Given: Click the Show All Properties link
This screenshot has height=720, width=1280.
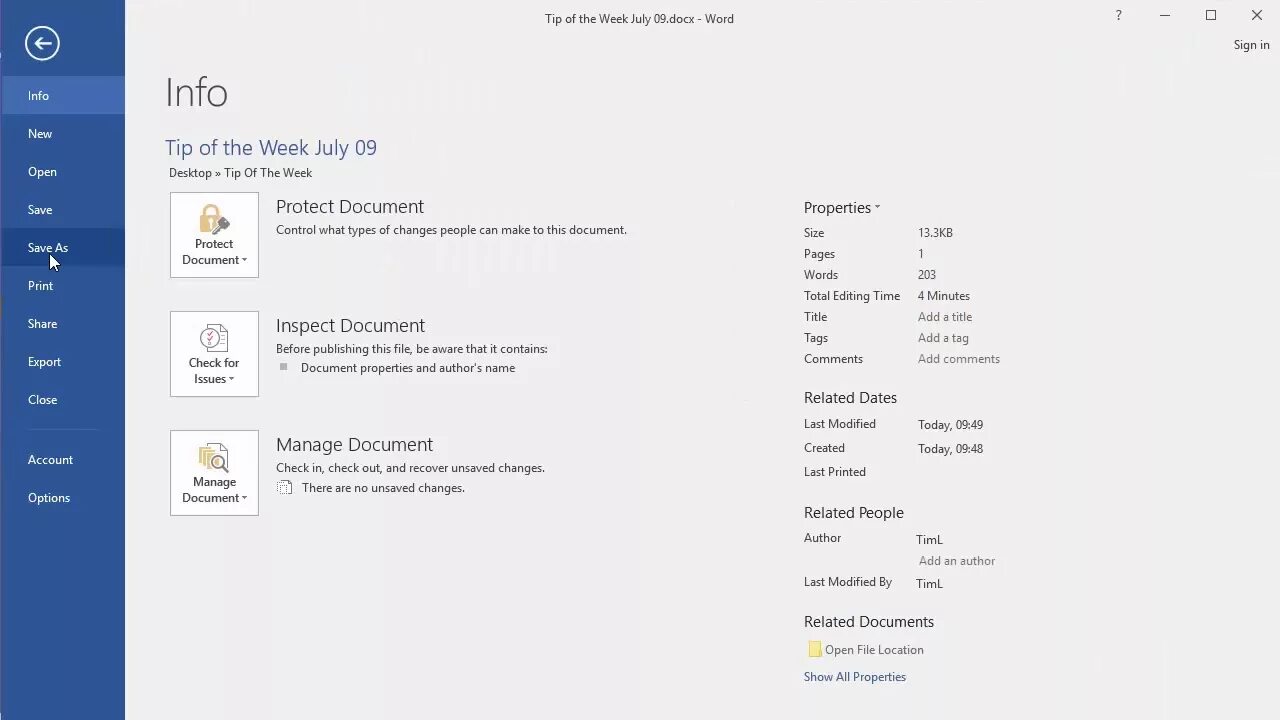Looking at the screenshot, I should [x=855, y=677].
